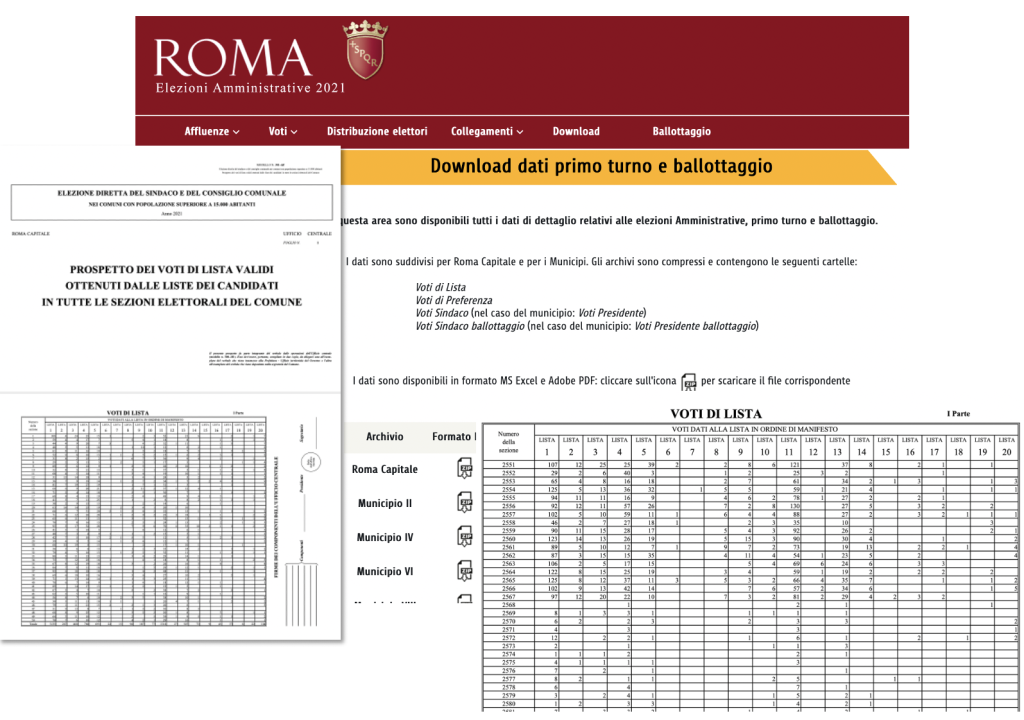Click the large "VOTI DI LISTA" table title
This screenshot has width=1024, height=720.
click(x=716, y=414)
